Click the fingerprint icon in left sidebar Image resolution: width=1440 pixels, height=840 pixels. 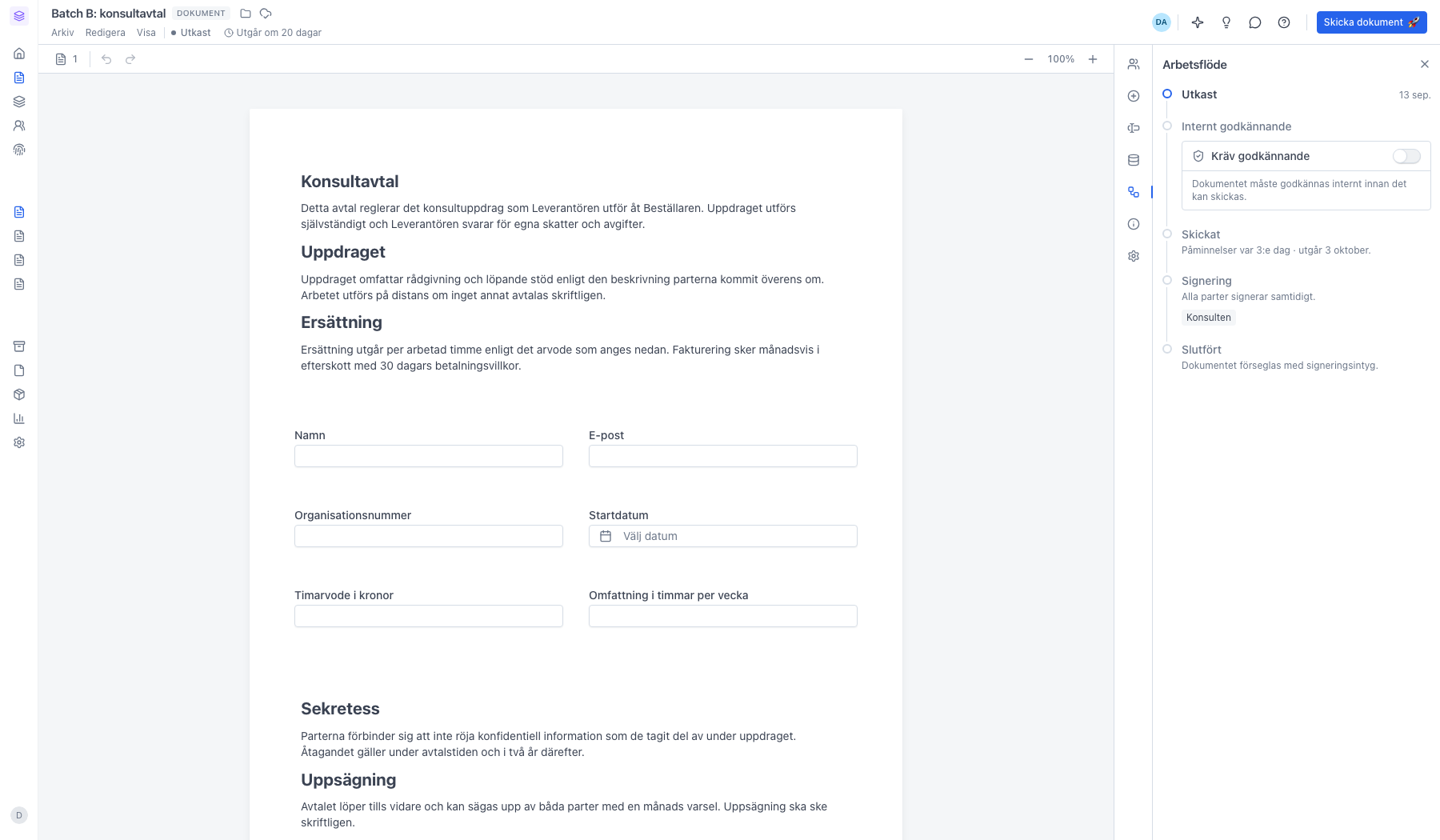[19, 150]
